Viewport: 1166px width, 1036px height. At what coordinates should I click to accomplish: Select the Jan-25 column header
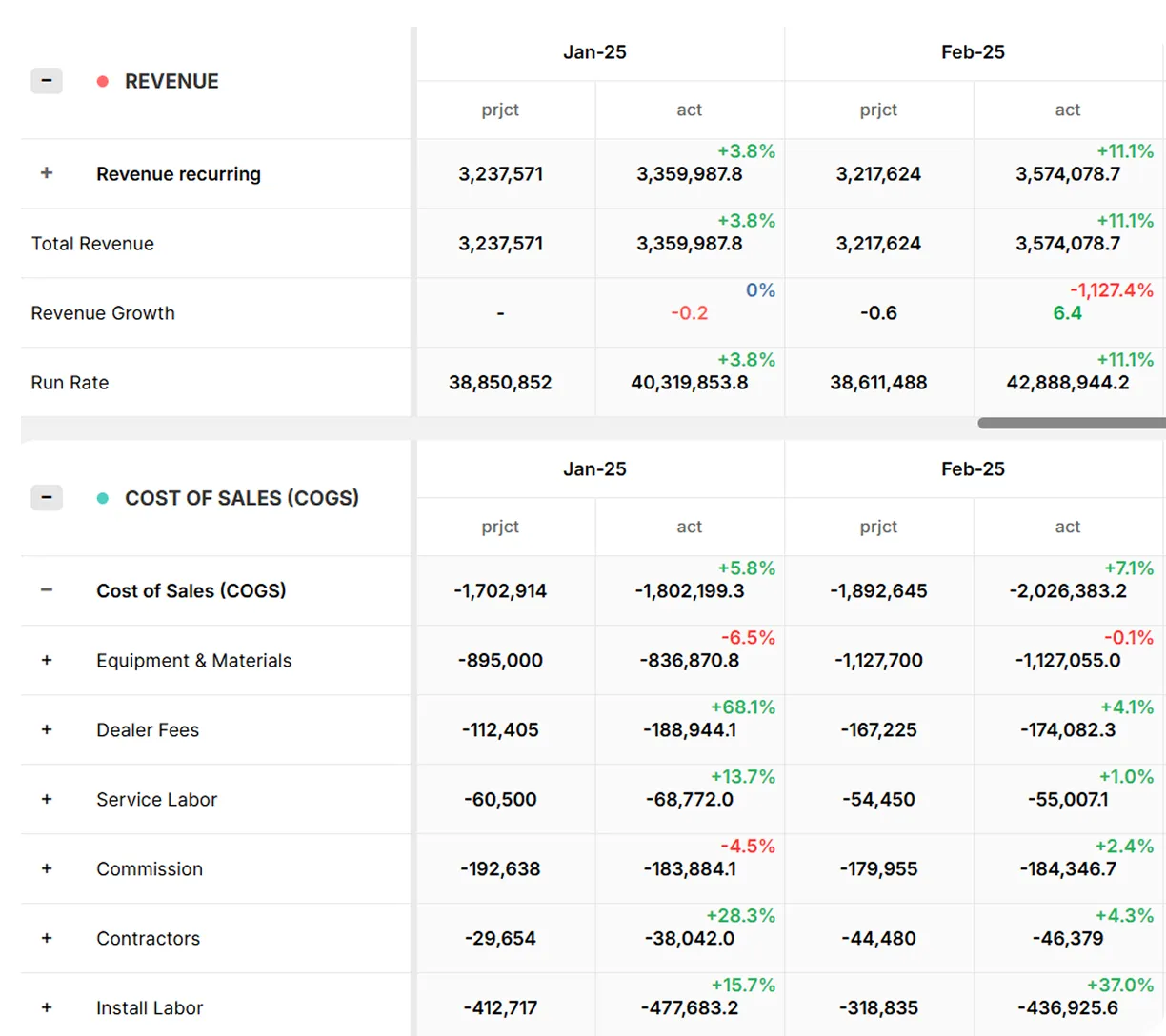coord(594,52)
